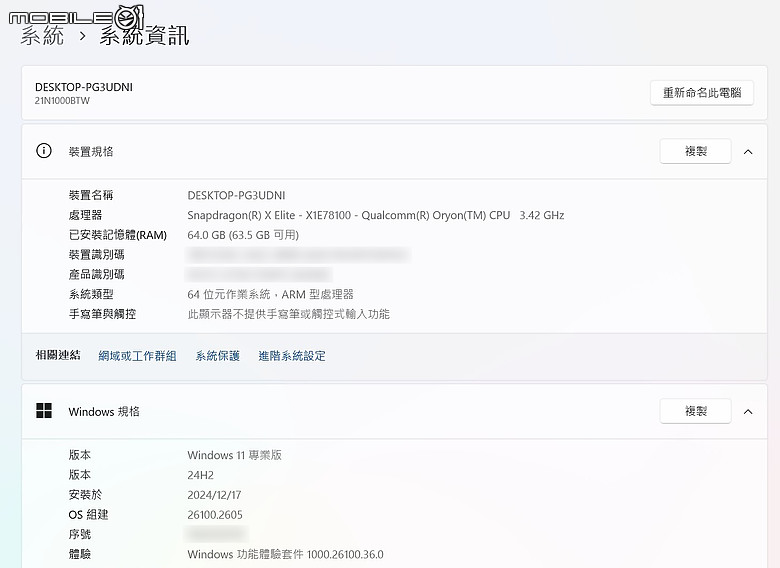Click the Windows 規格 section heading
The width and height of the screenshot is (780, 568).
click(x=104, y=412)
